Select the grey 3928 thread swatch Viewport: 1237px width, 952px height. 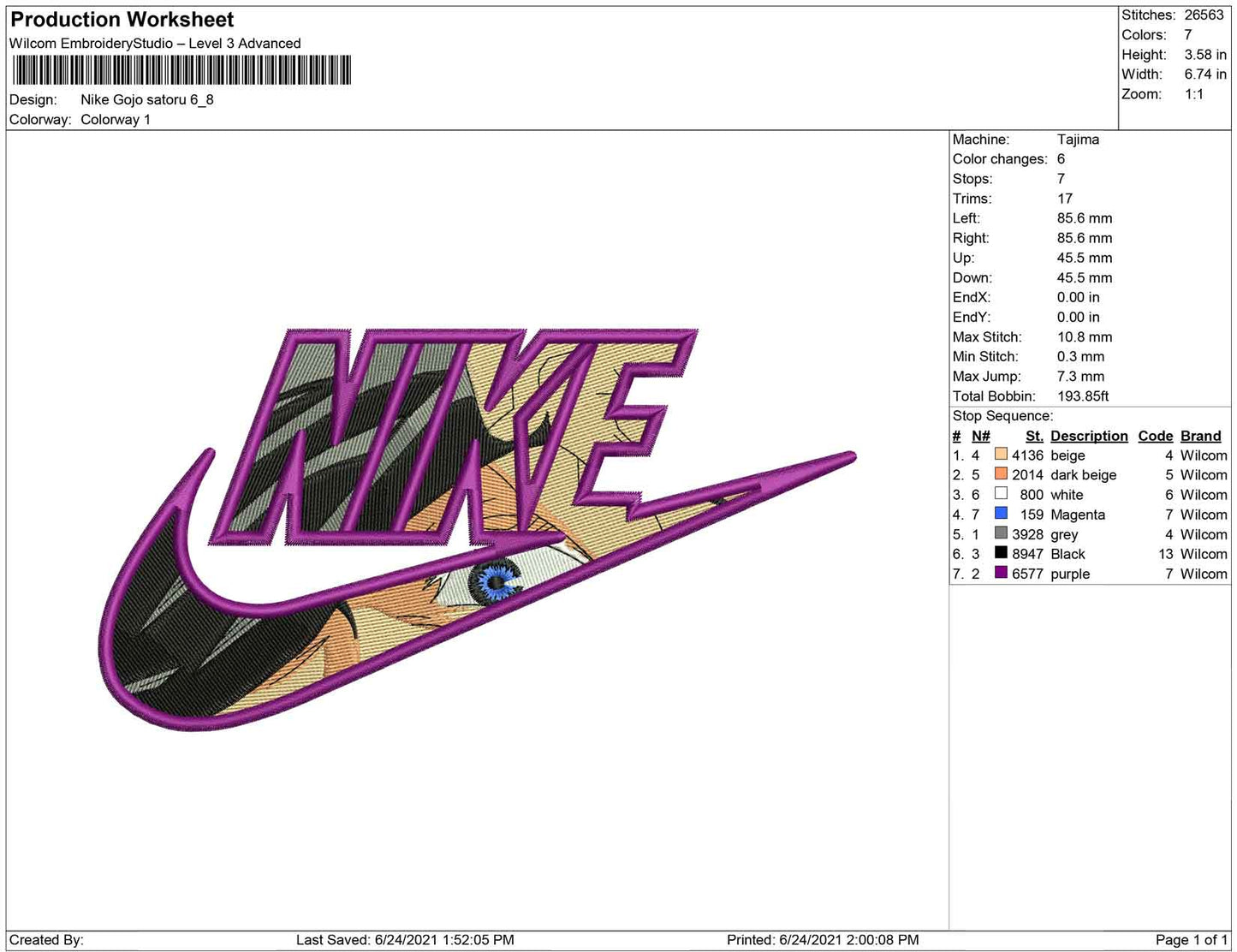[1001, 533]
